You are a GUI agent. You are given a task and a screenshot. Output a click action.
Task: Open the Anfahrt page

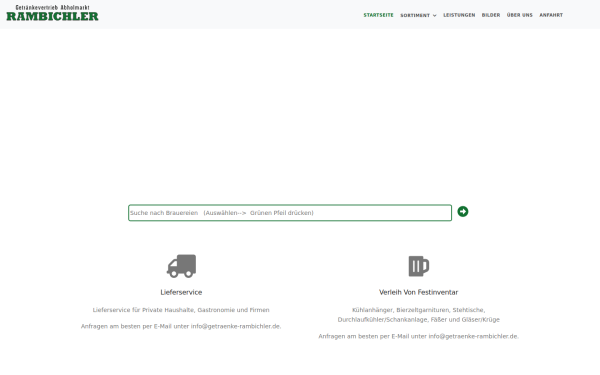tap(551, 15)
